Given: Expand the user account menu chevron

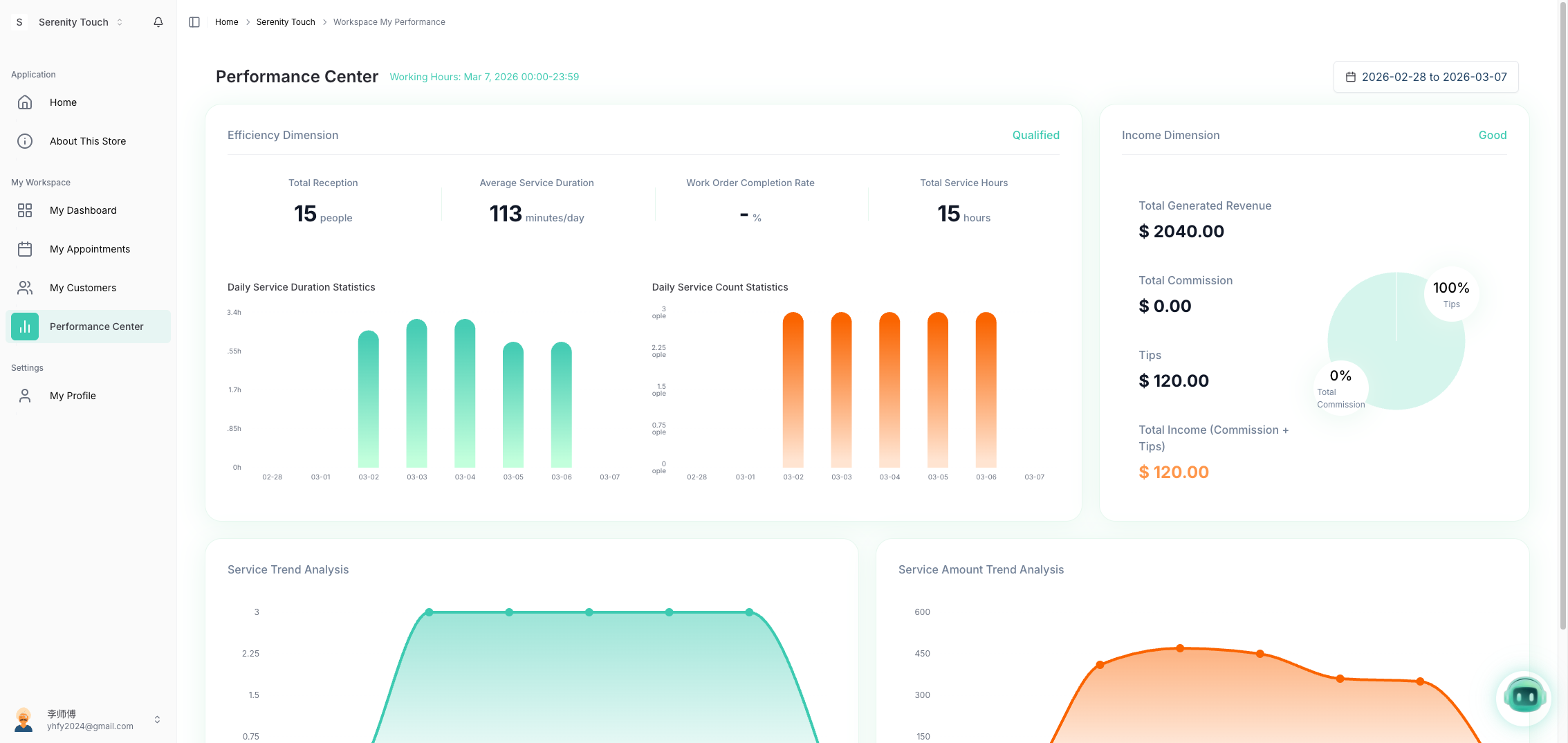Looking at the screenshot, I should pyautogui.click(x=157, y=719).
